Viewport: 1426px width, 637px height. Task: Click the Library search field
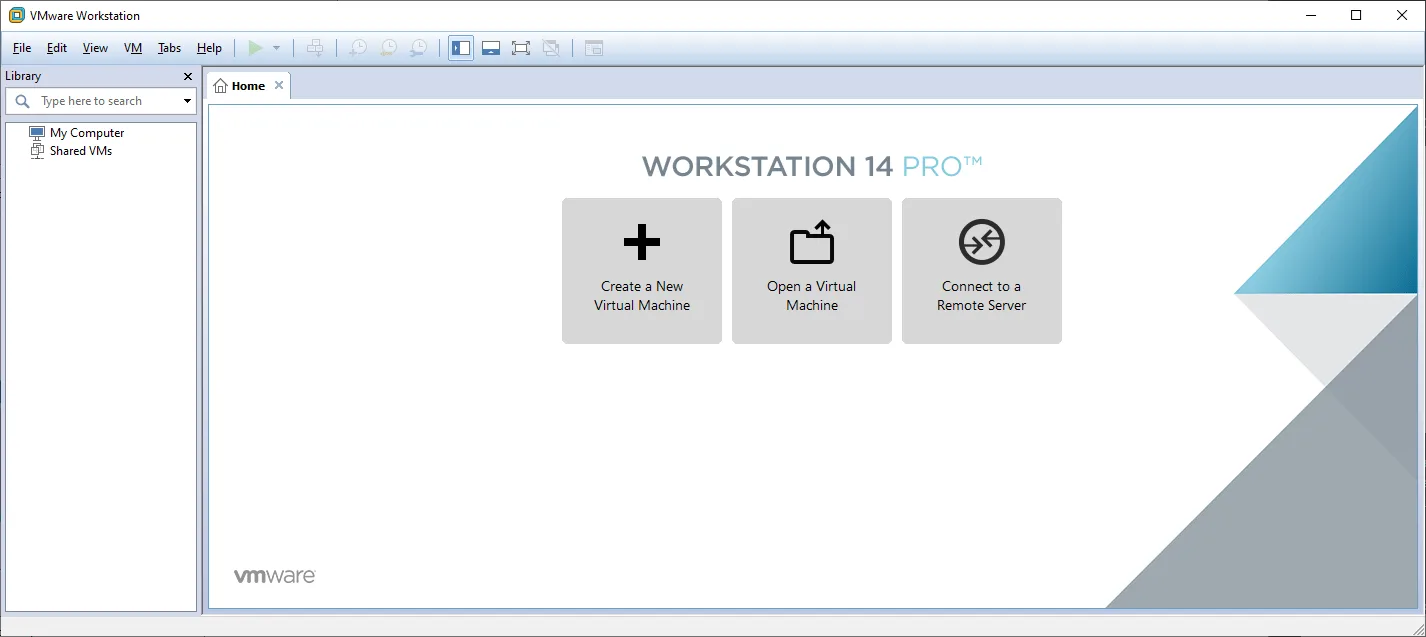click(x=101, y=101)
